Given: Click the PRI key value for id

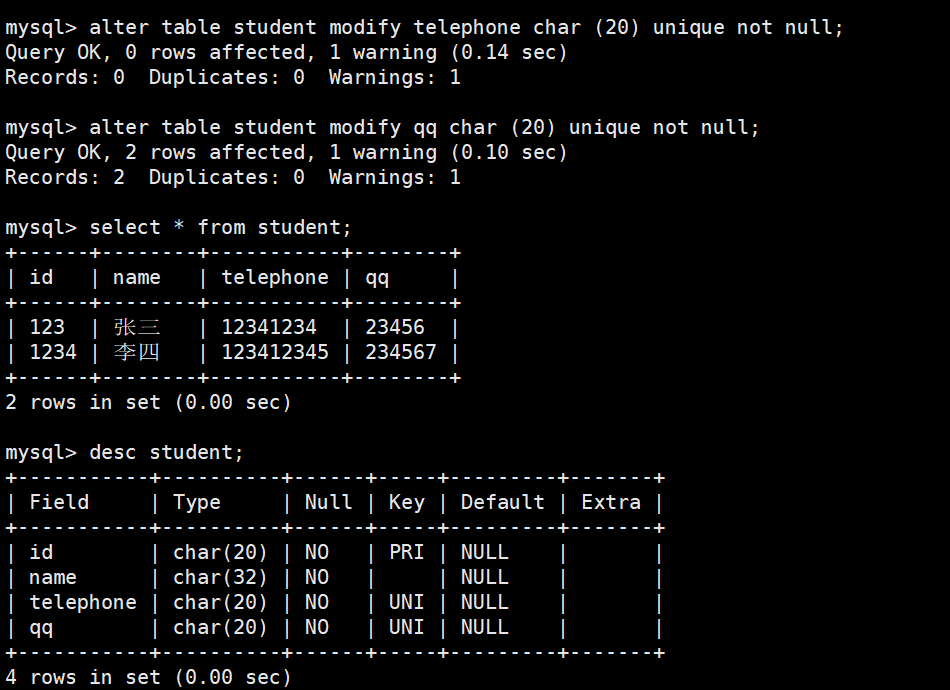Looking at the screenshot, I should point(407,552).
